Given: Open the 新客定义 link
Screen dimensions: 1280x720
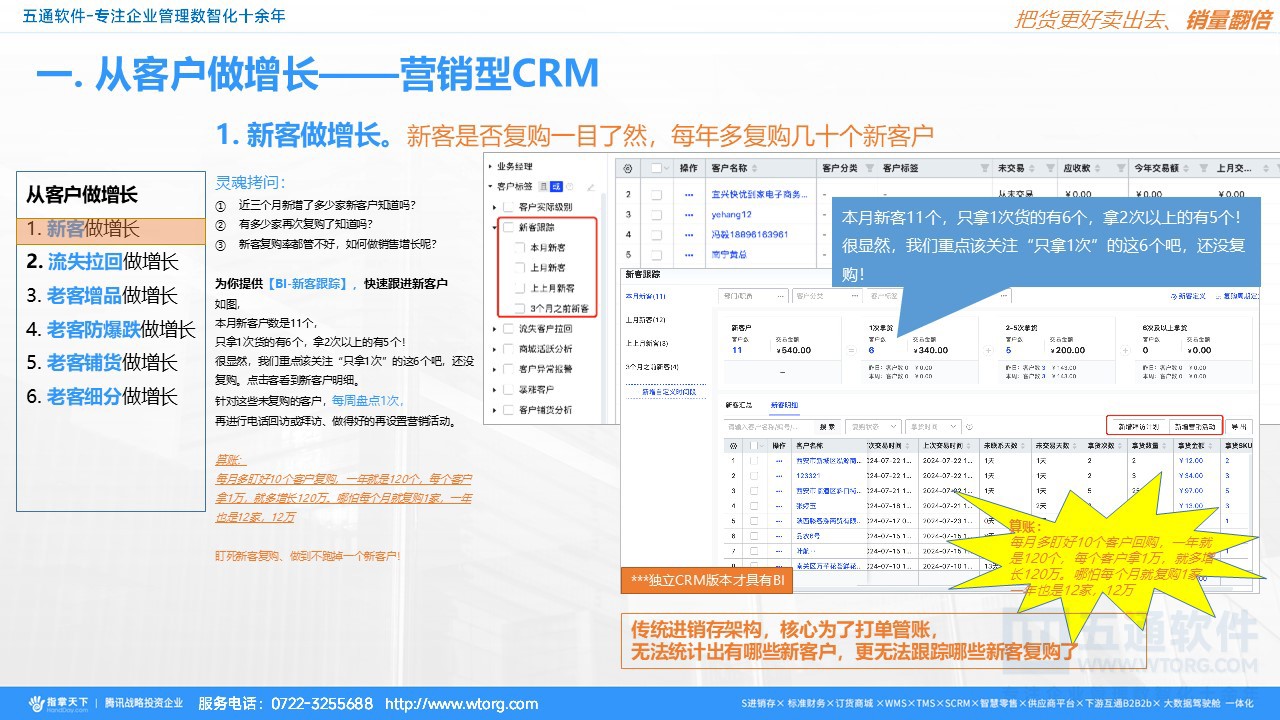Looking at the screenshot, I should tap(1189, 296).
